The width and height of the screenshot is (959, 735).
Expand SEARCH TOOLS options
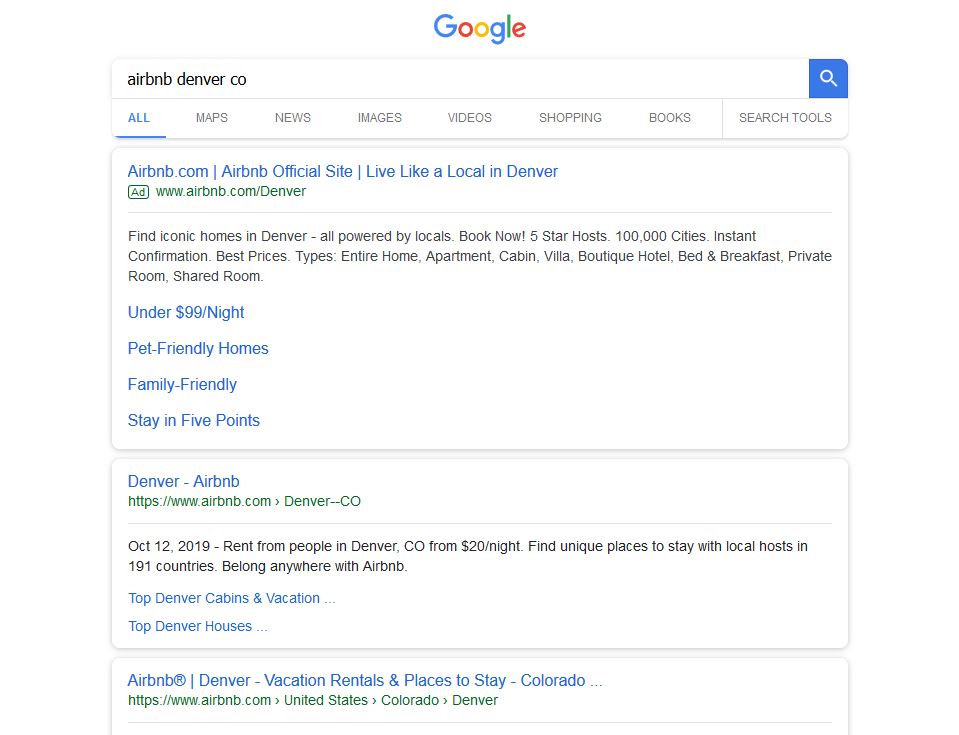pos(785,118)
